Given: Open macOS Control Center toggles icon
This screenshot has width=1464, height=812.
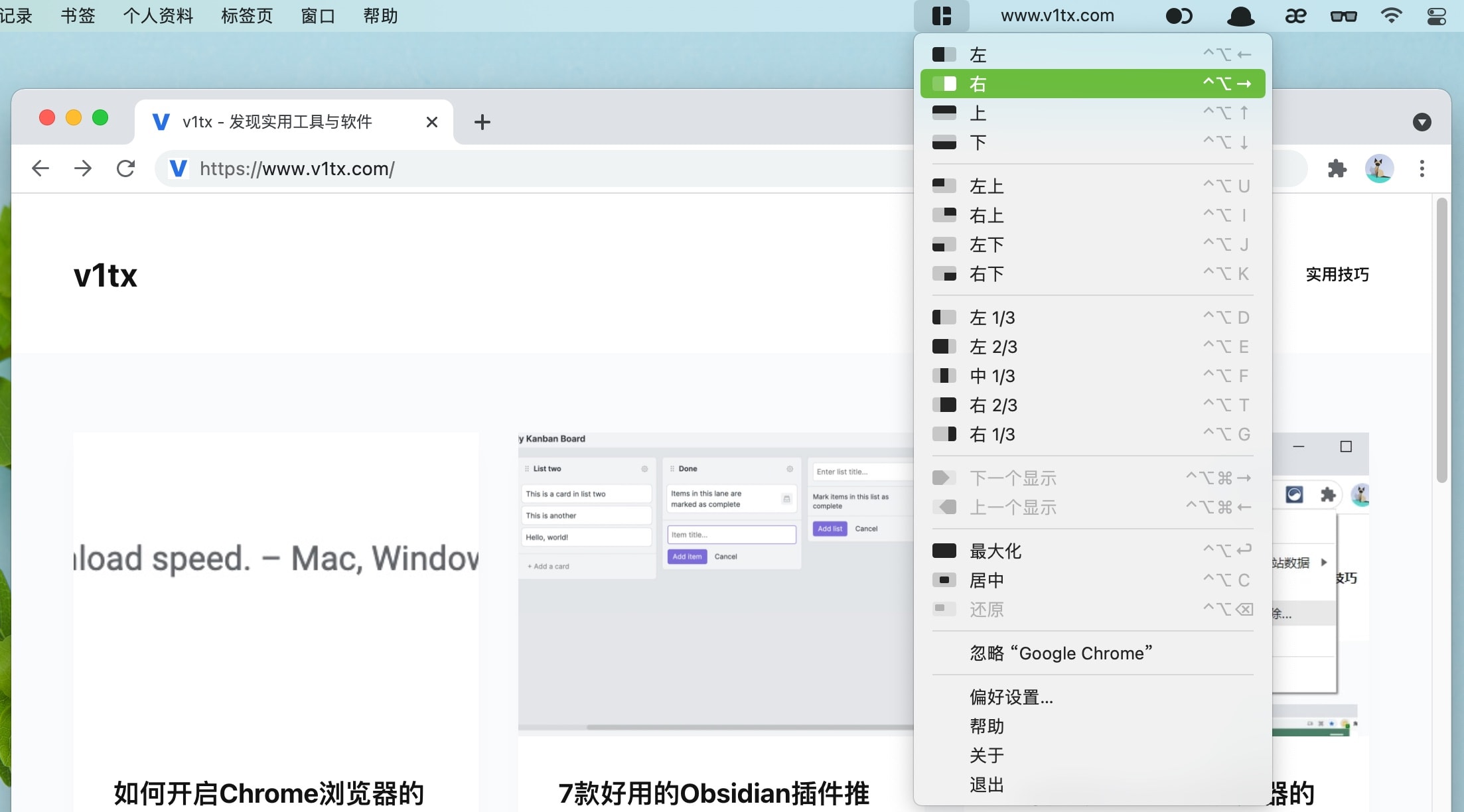Looking at the screenshot, I should click(1436, 16).
